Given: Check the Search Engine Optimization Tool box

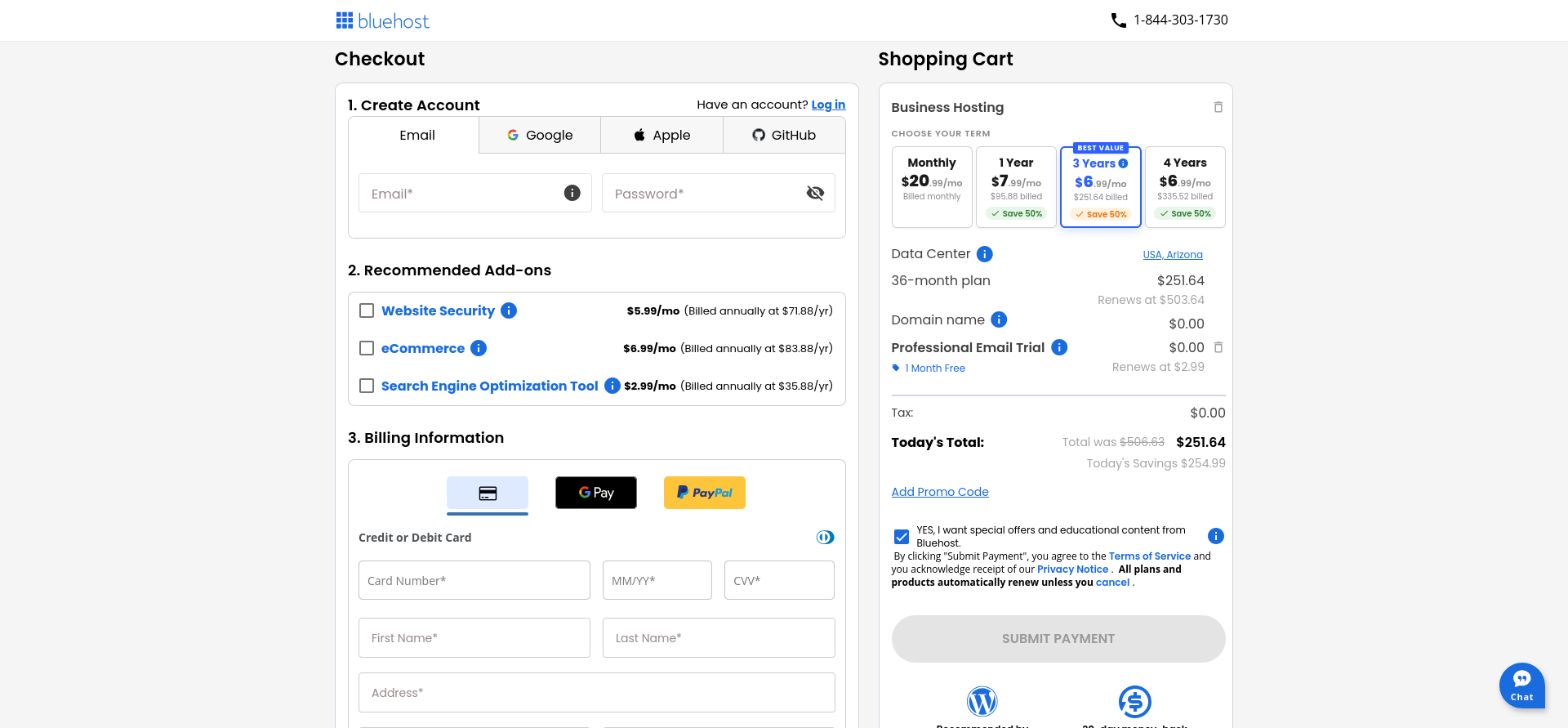Looking at the screenshot, I should 367,386.
